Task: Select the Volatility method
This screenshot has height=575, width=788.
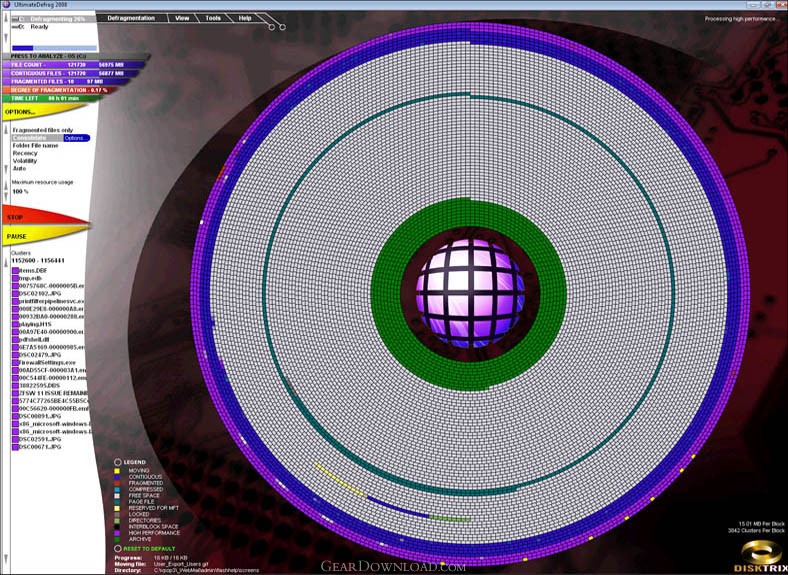Action: coord(25,161)
